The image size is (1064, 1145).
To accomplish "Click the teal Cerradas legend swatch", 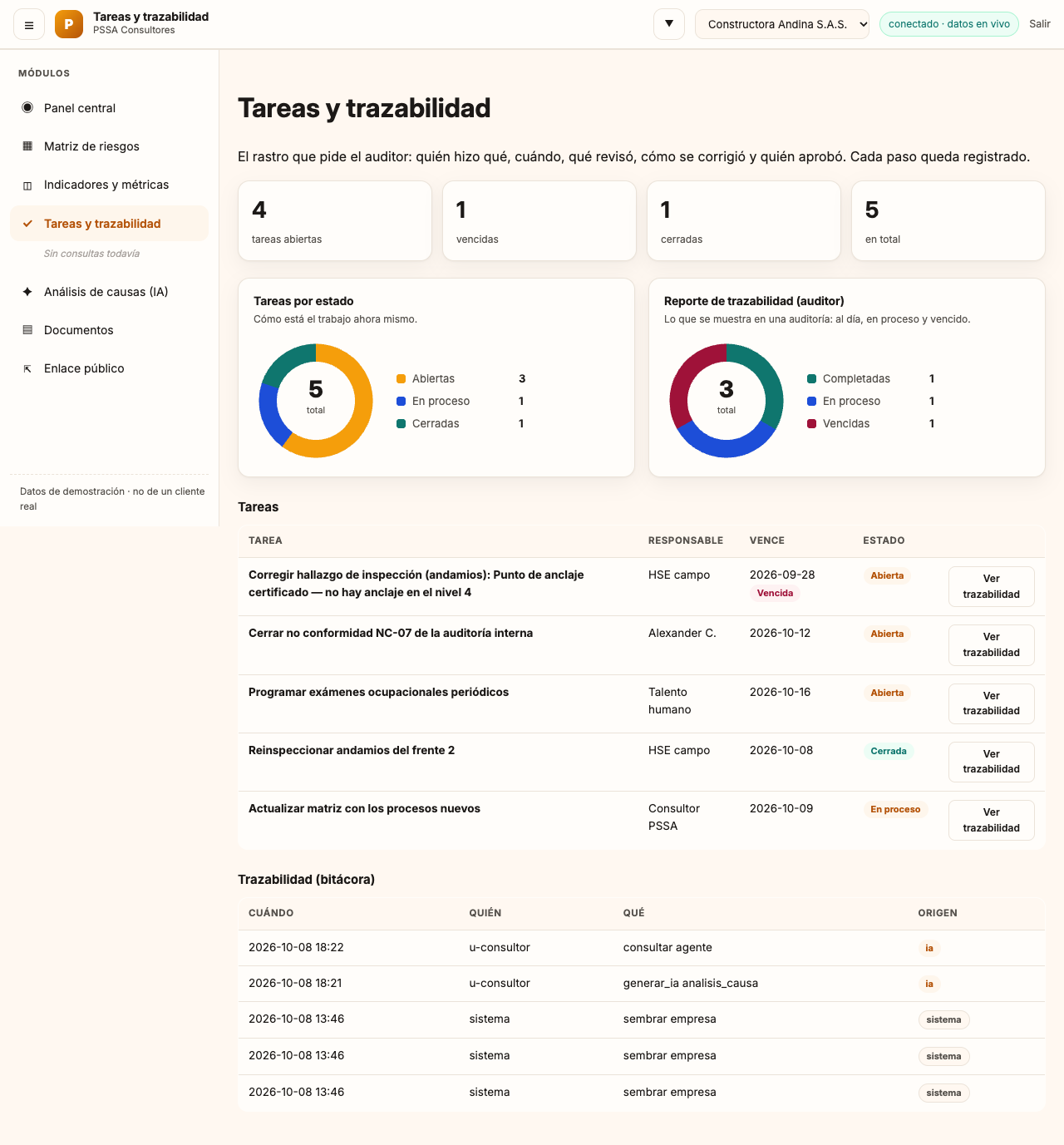I will (x=401, y=424).
